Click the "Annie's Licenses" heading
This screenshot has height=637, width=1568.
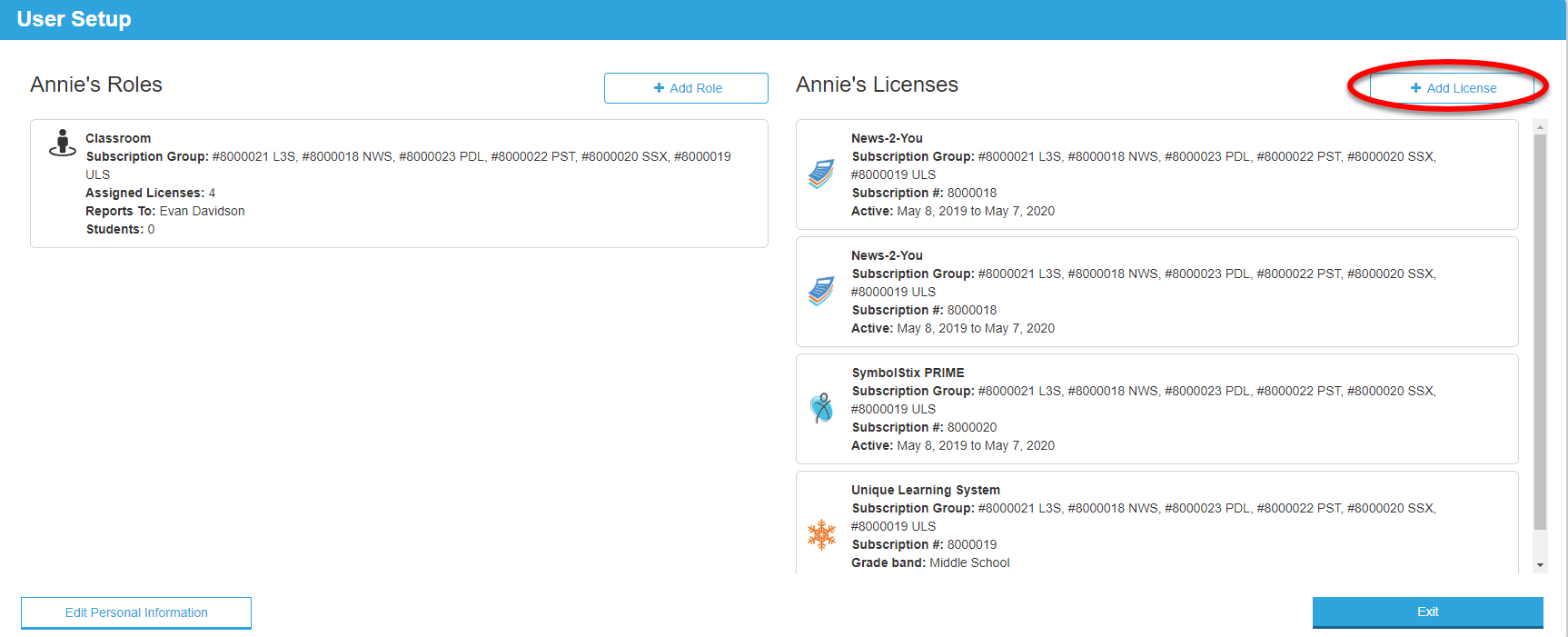[877, 85]
